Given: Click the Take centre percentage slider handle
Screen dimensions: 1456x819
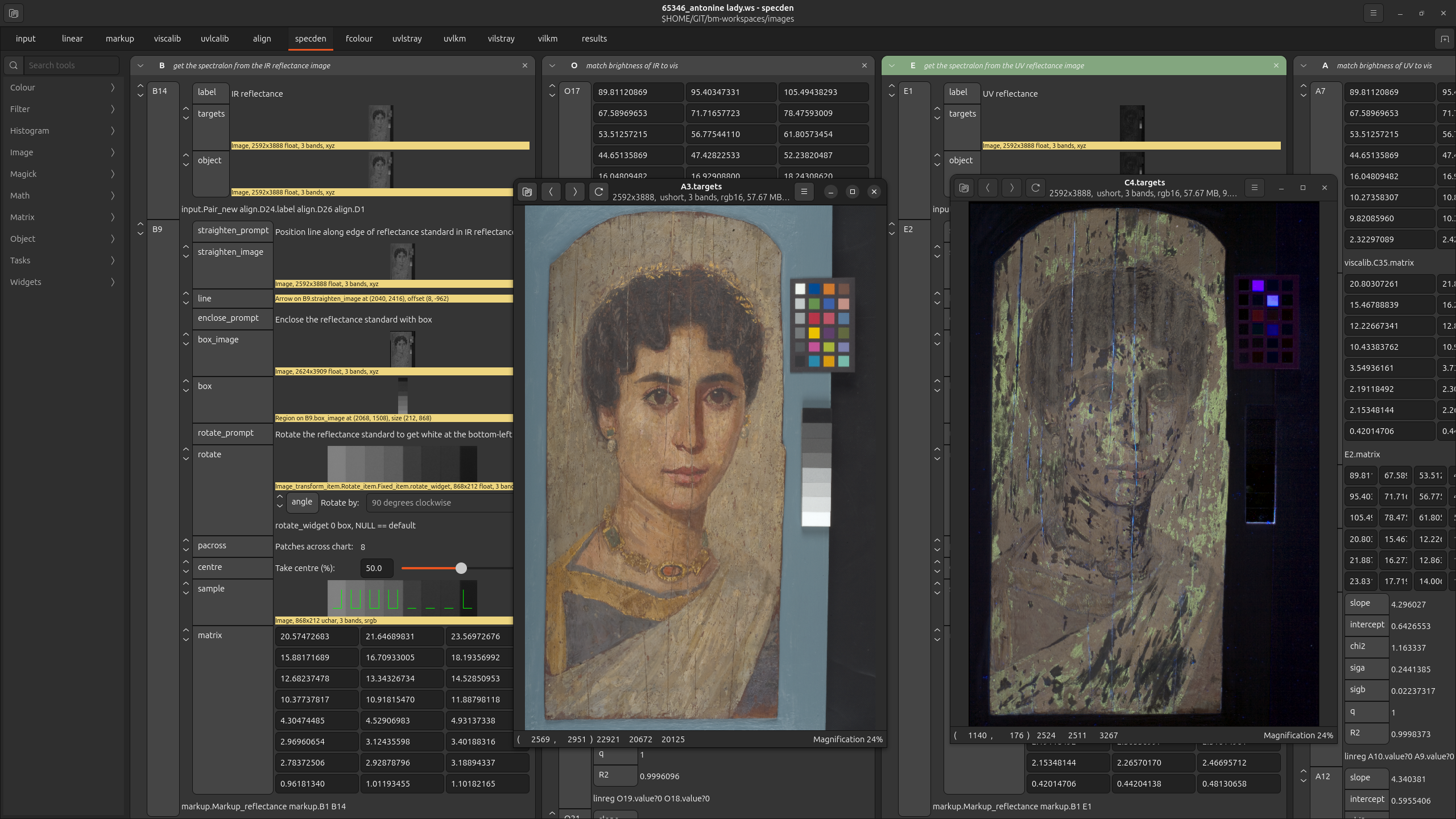Looking at the screenshot, I should [x=461, y=568].
